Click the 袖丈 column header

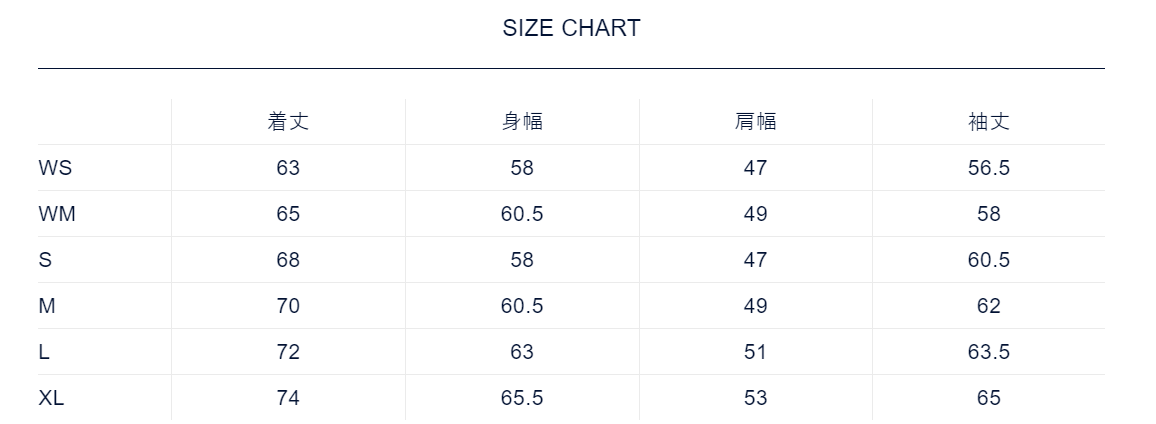click(989, 122)
